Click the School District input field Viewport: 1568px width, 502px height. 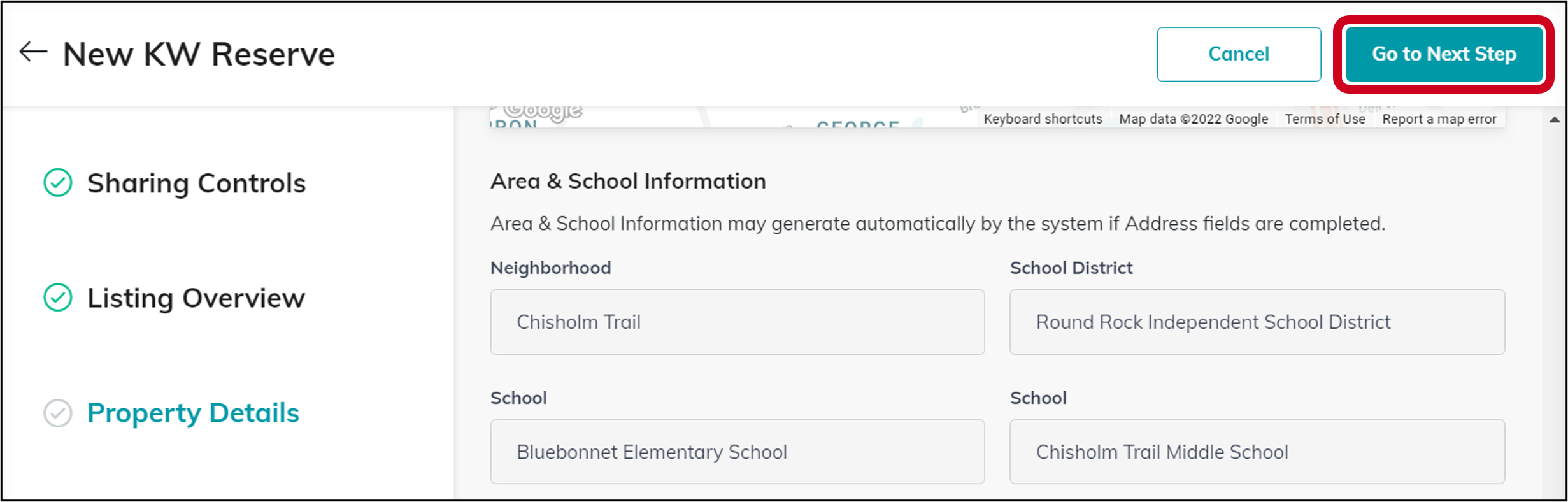click(1257, 322)
